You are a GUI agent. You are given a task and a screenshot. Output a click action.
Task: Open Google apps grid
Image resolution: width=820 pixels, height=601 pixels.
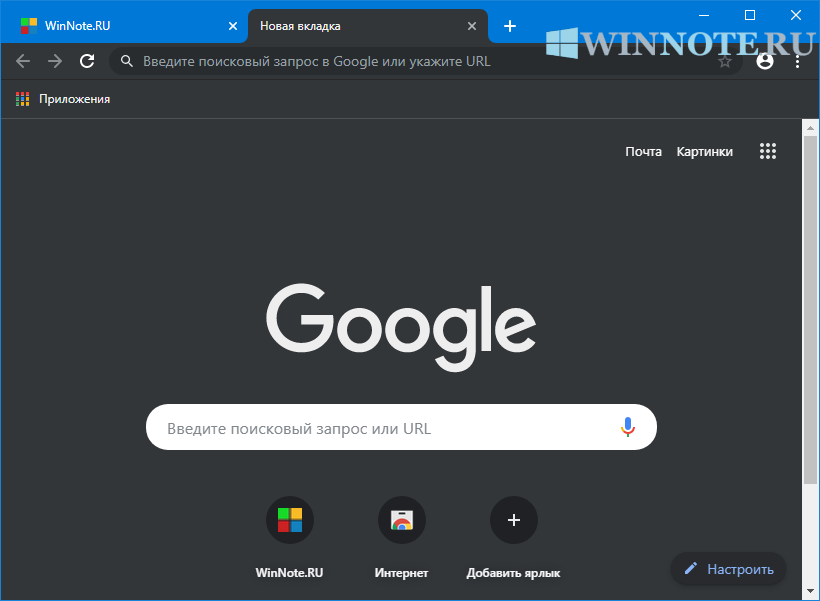coord(768,152)
